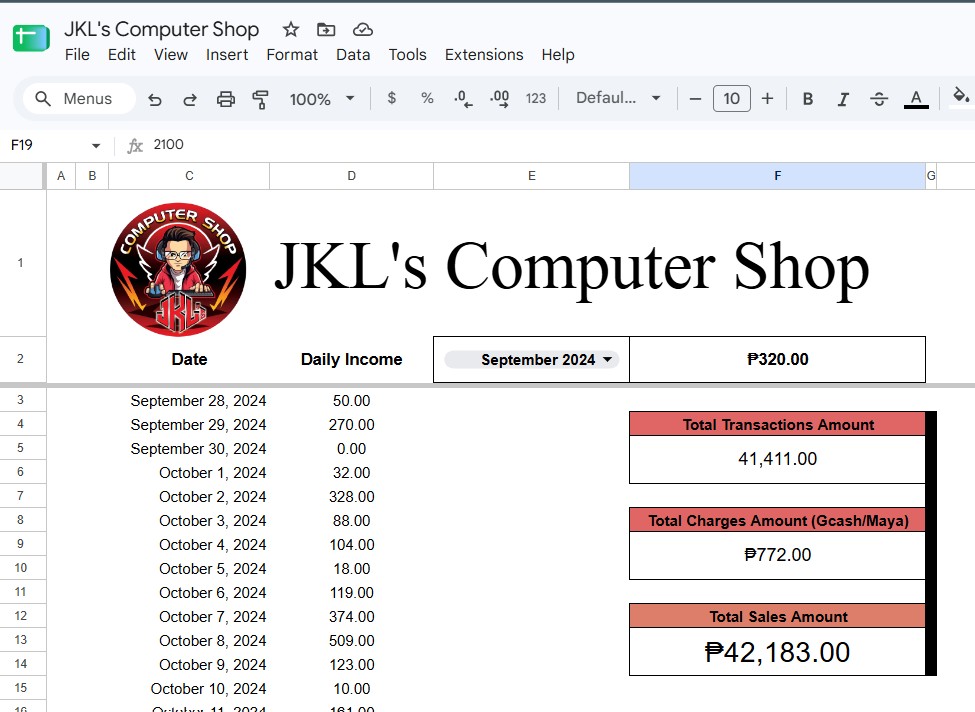Activate the paint format tool
This screenshot has width=975, height=712.
[x=261, y=99]
